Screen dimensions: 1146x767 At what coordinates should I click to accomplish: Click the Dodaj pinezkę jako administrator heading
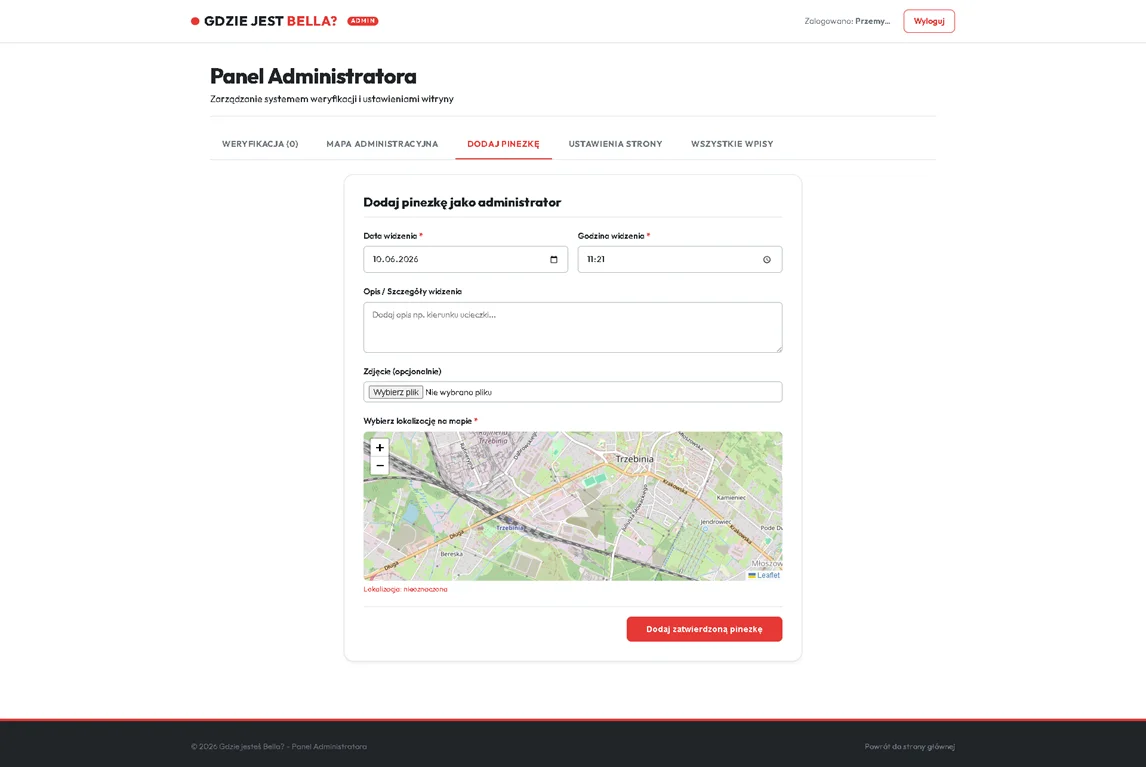click(x=462, y=203)
